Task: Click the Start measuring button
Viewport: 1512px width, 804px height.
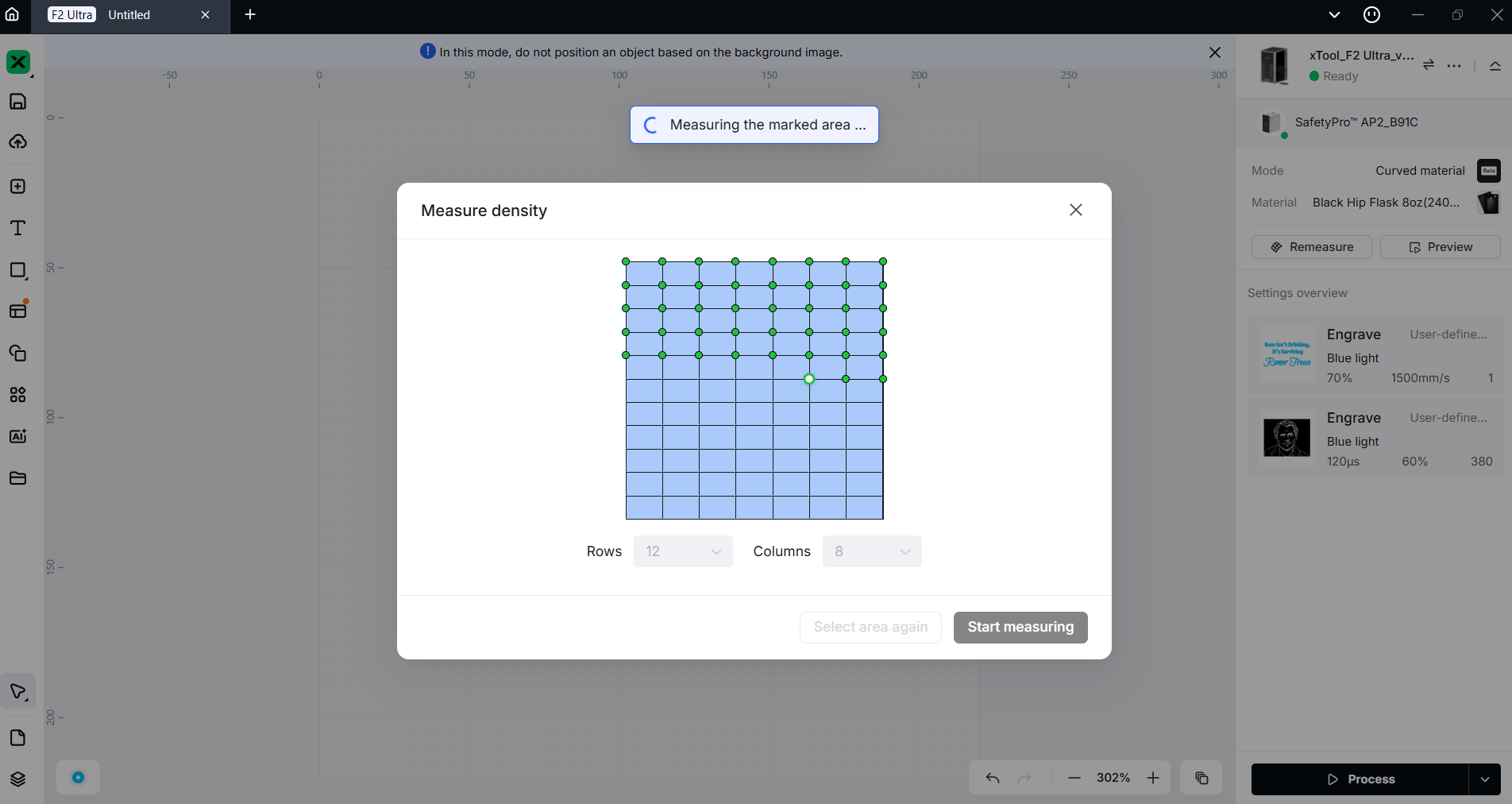Action: (x=1020, y=627)
